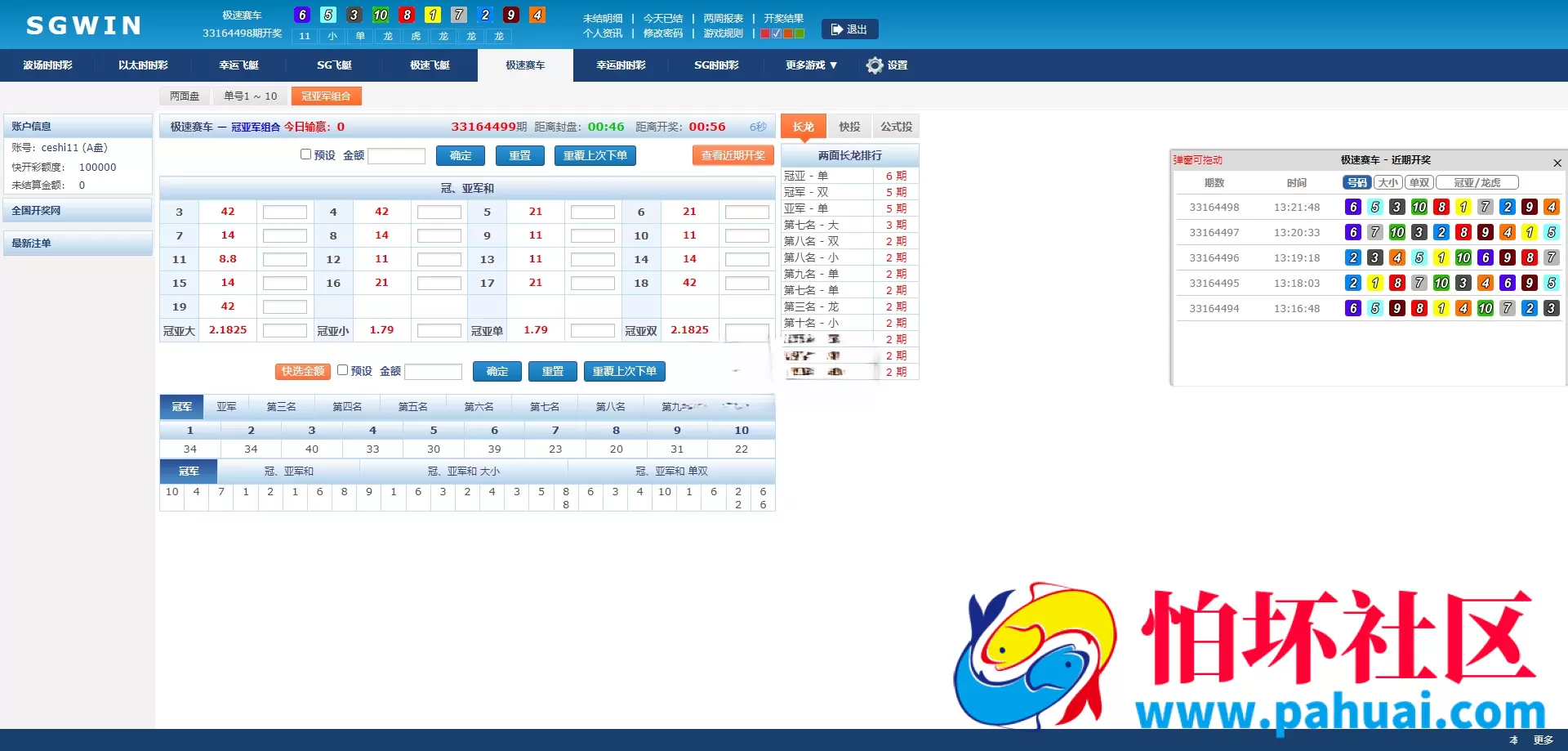1568x751 pixels.
Task: Open the 幸运时时彩 tab
Action: click(x=621, y=65)
